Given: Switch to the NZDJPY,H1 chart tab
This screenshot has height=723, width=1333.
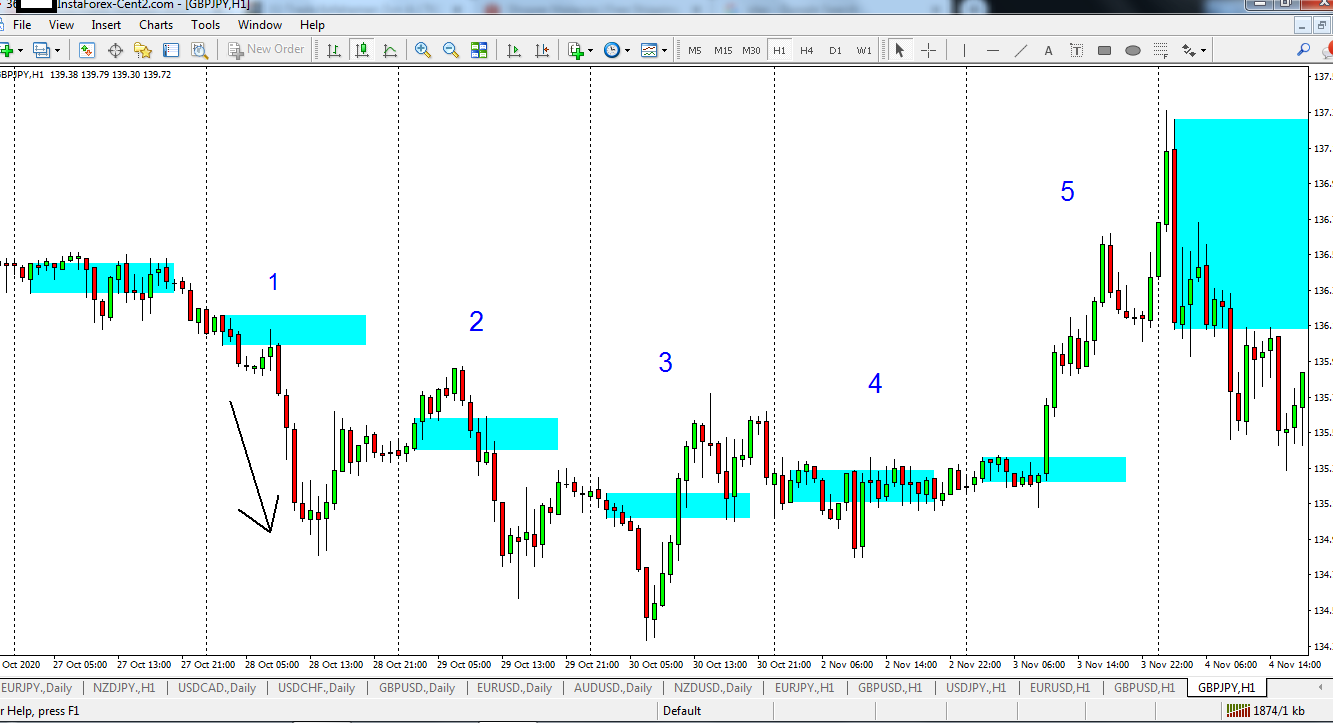Looking at the screenshot, I should (124, 688).
